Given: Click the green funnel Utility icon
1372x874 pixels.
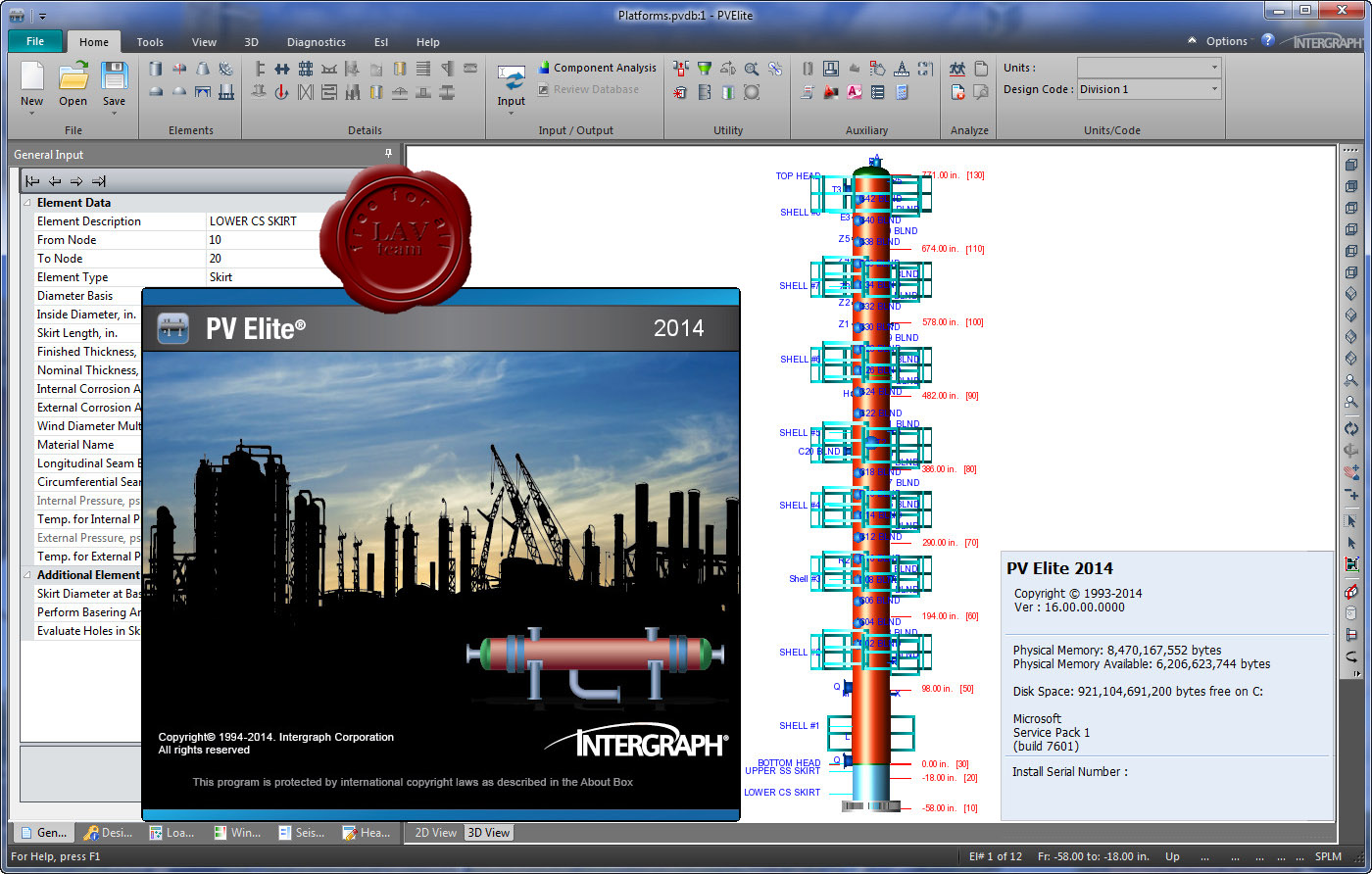Looking at the screenshot, I should pyautogui.click(x=705, y=69).
